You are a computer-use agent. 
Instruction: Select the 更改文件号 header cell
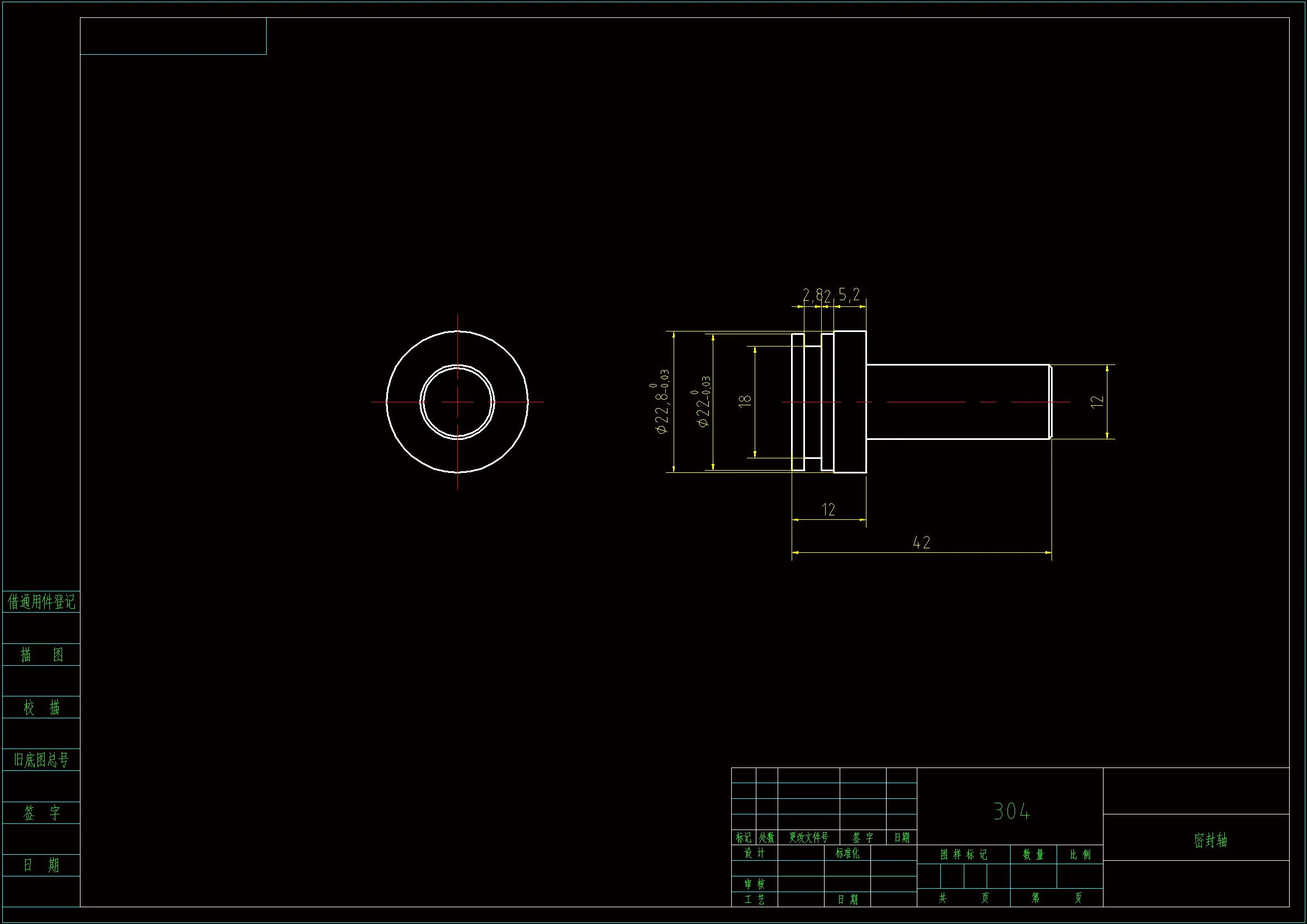pos(808,837)
